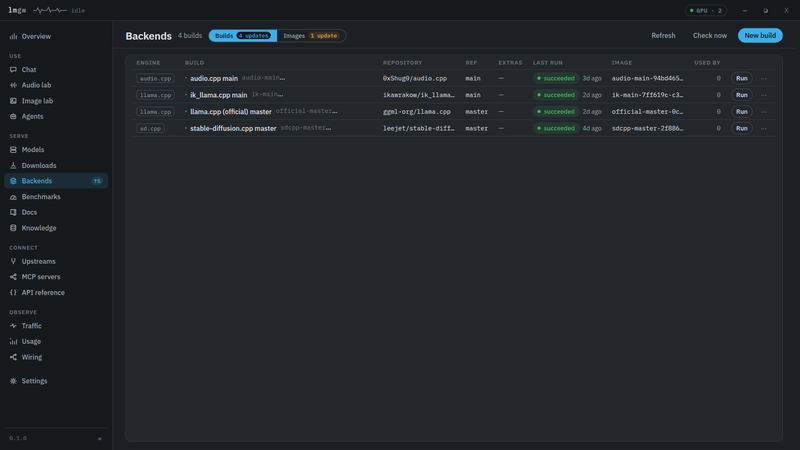Run the llama.cpp (official) master build
Viewport: 800px width, 450px height.
click(741, 112)
